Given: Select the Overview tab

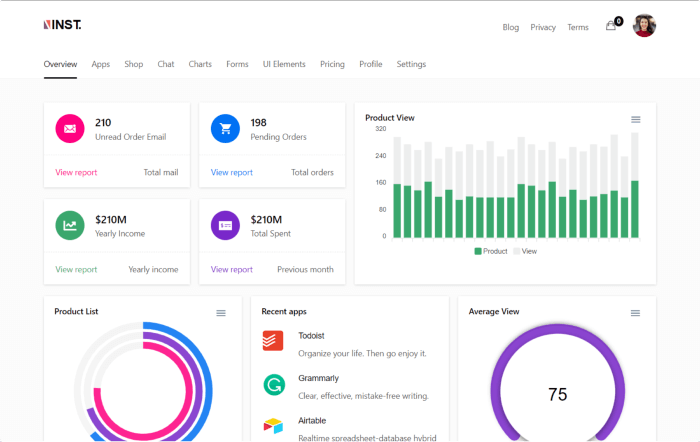Looking at the screenshot, I should coord(60,64).
